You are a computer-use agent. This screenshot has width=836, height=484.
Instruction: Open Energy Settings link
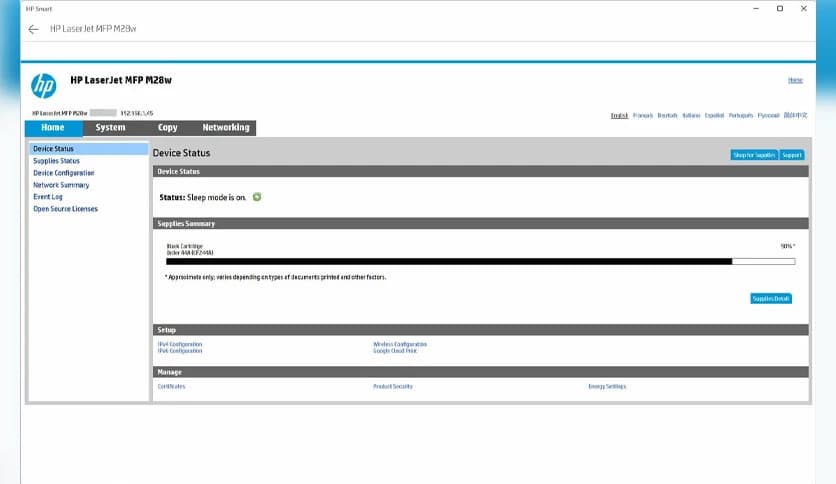607,386
